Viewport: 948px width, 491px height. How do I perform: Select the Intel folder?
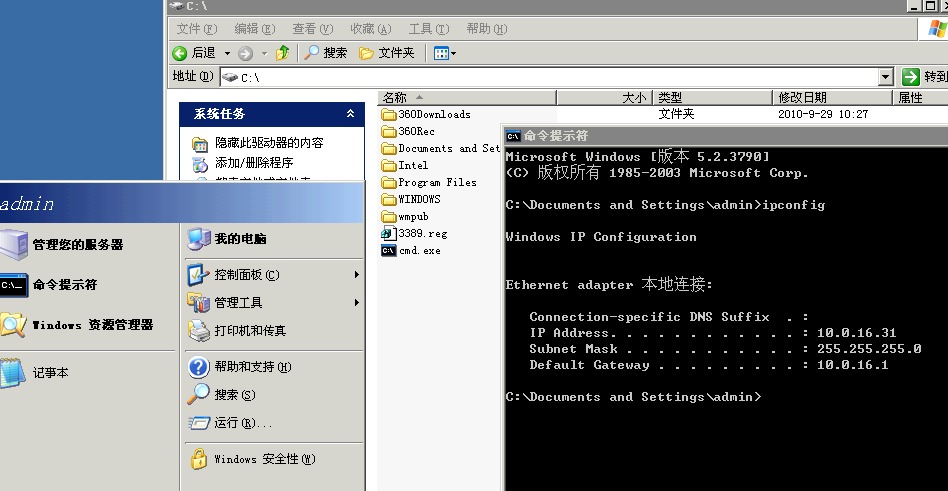click(405, 165)
